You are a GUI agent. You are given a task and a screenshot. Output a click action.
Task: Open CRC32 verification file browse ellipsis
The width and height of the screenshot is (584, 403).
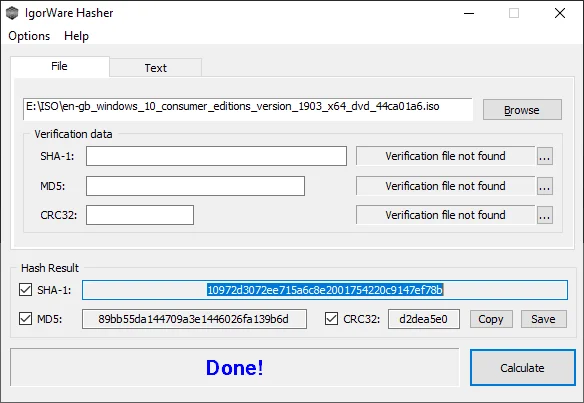[x=545, y=215]
